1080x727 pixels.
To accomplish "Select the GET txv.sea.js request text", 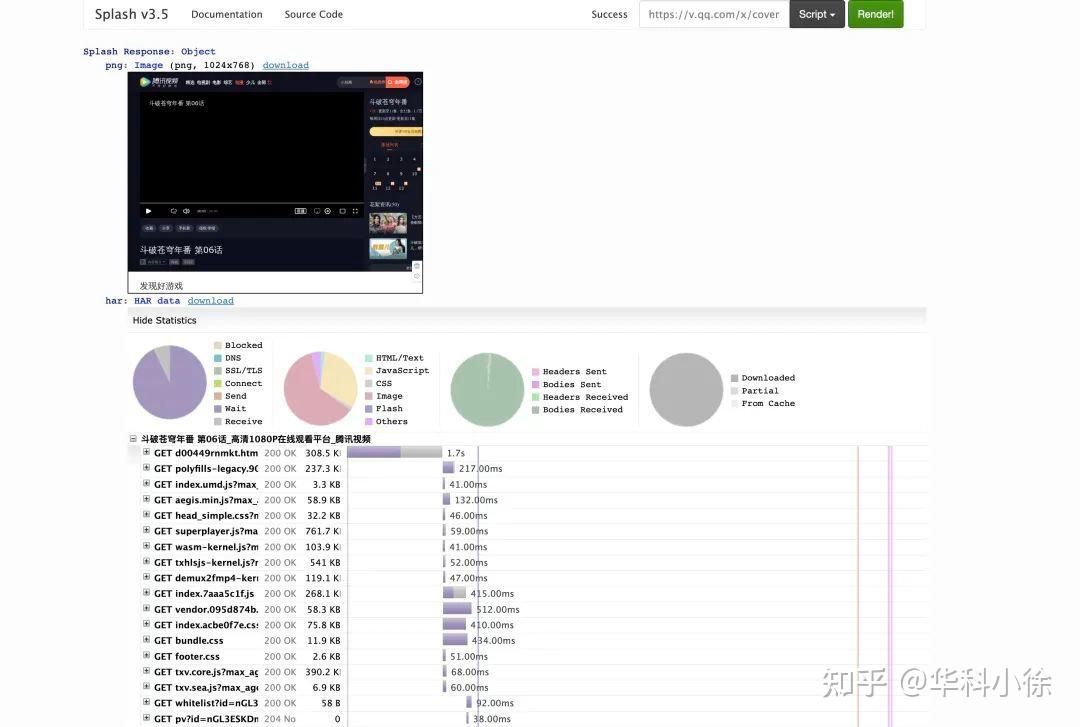I will pos(206,688).
